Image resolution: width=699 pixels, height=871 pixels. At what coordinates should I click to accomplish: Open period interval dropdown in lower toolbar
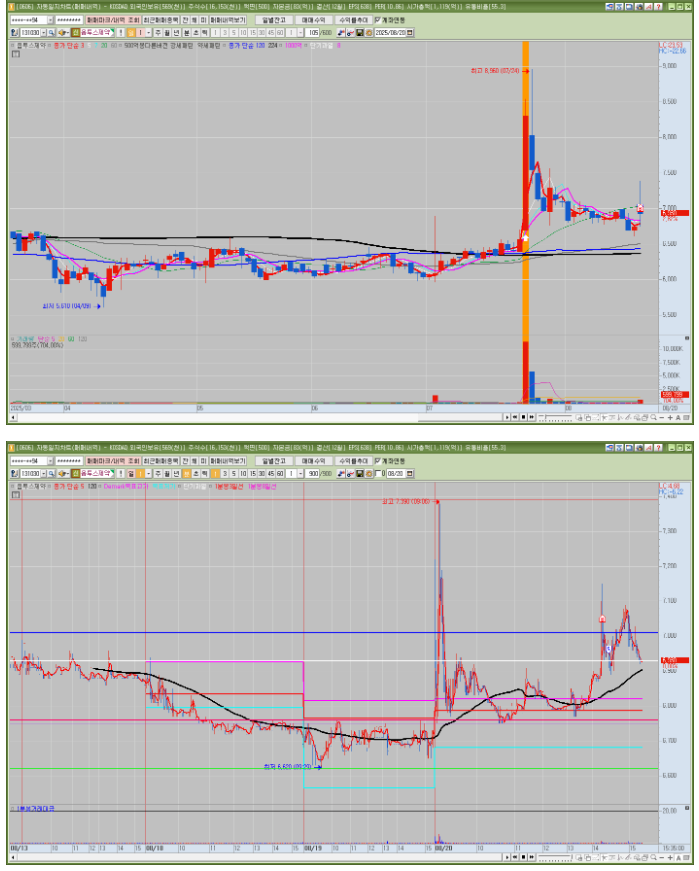[x=148, y=474]
